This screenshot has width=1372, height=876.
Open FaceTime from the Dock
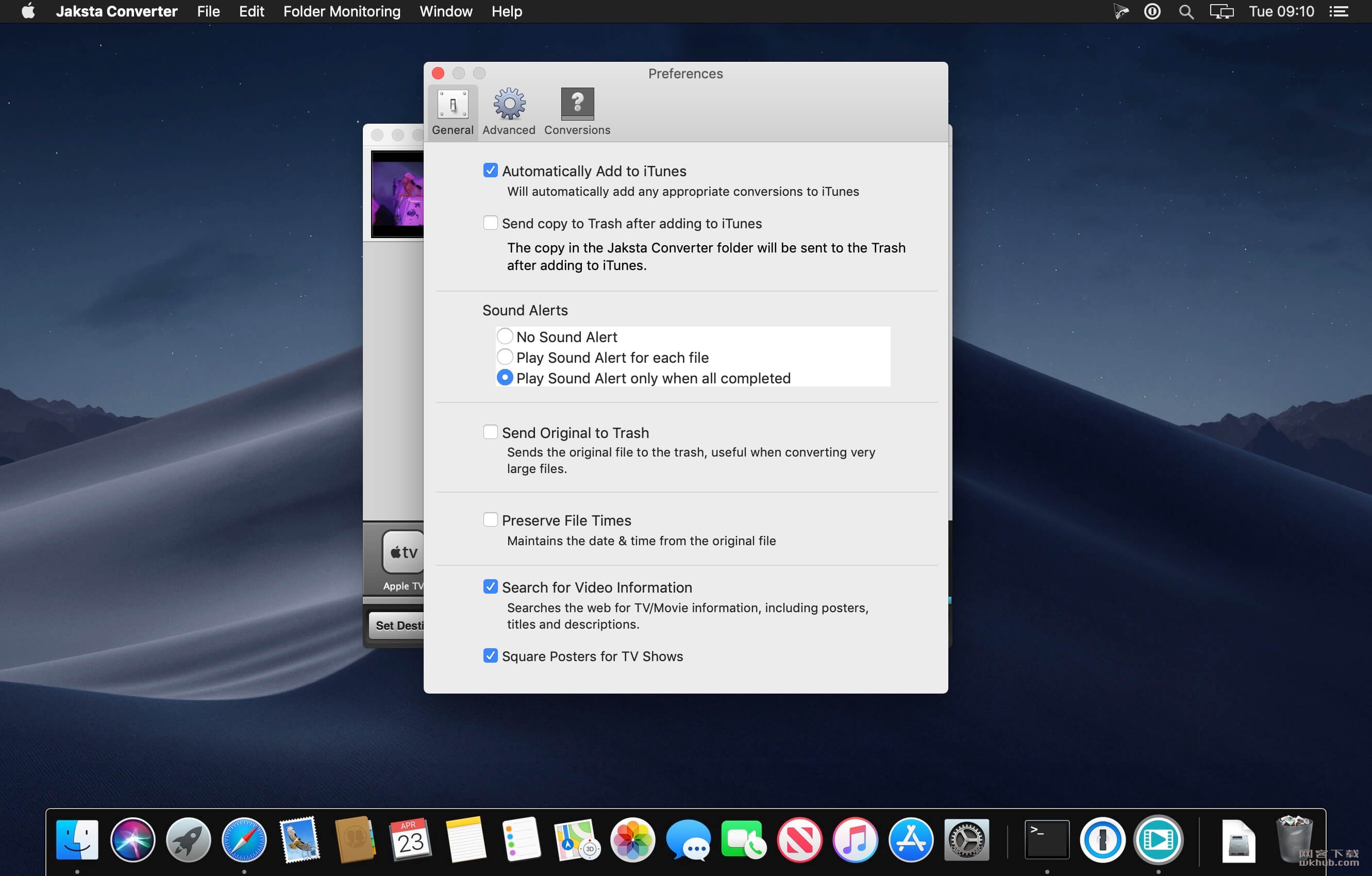[x=744, y=839]
